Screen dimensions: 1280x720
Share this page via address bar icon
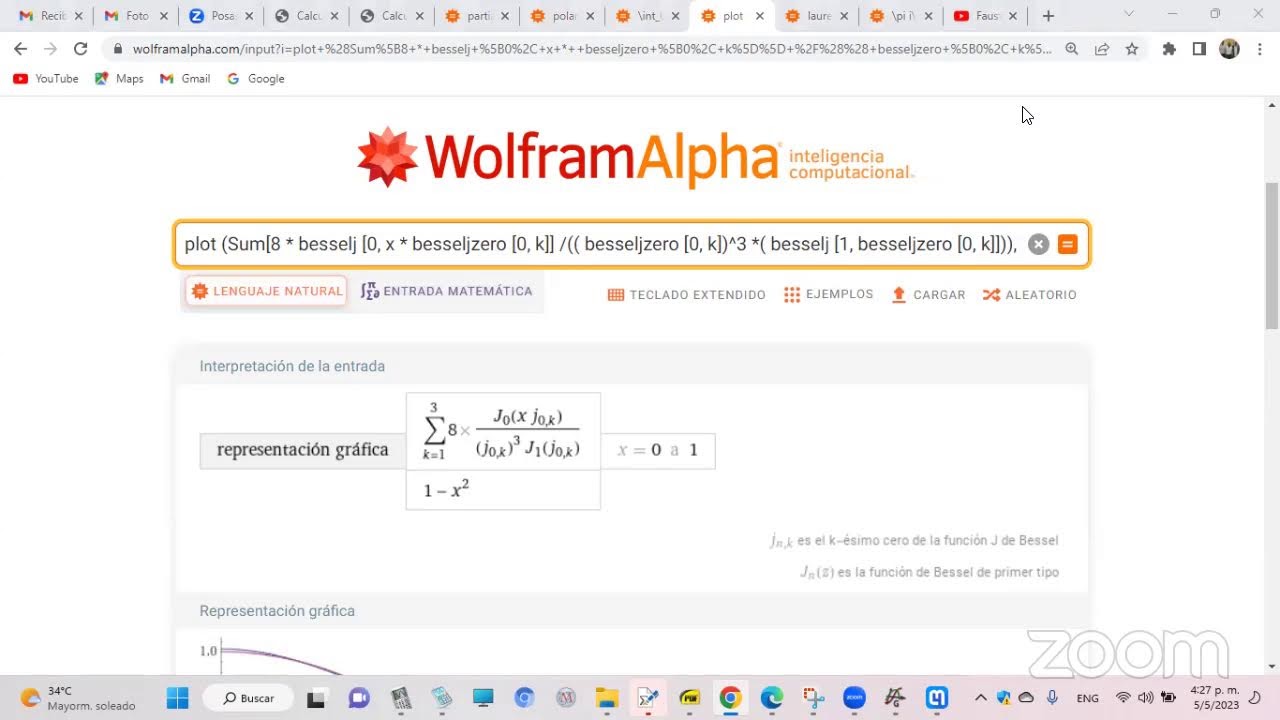(x=1102, y=48)
